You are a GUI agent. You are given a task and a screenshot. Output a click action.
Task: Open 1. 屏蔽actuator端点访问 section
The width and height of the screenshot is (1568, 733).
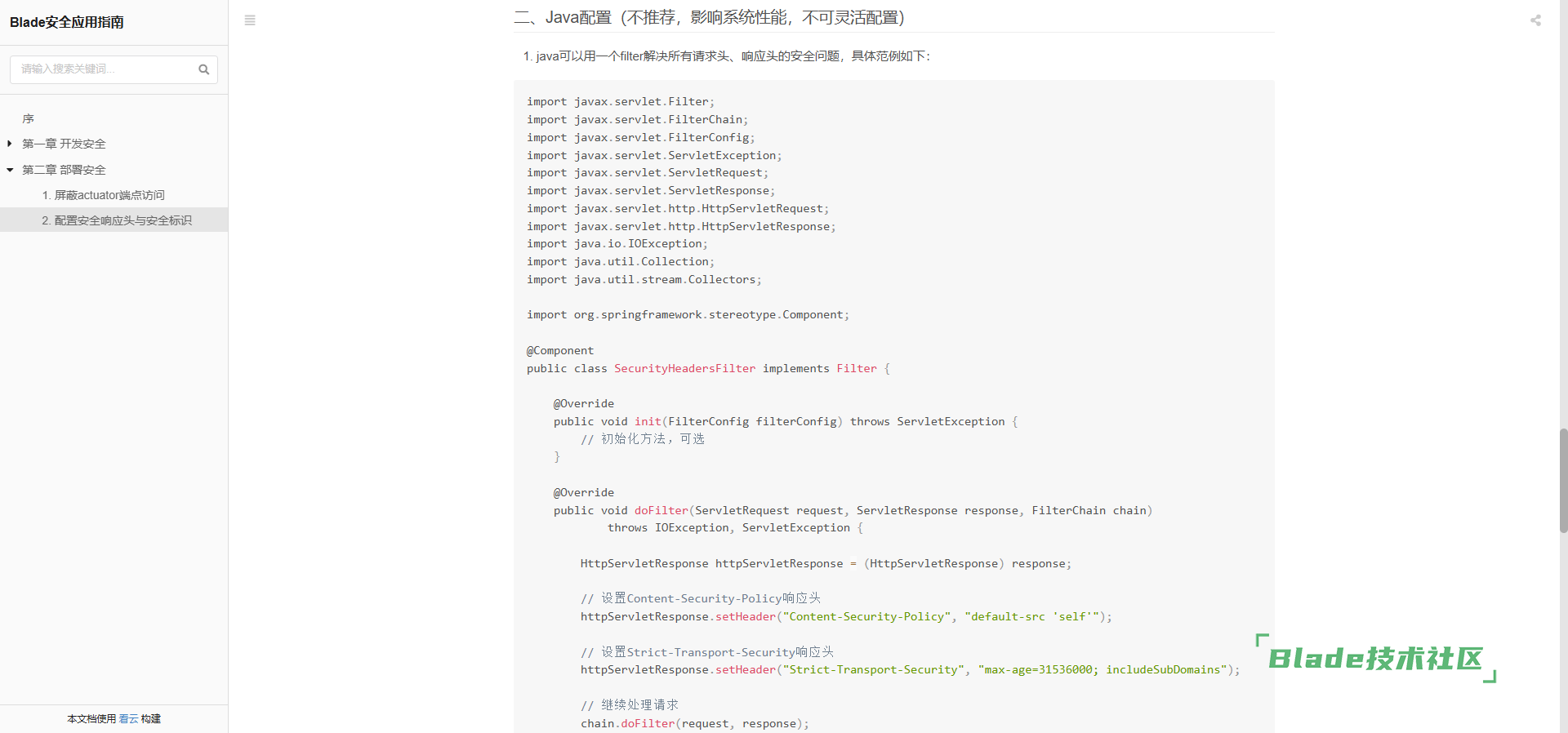pos(104,195)
